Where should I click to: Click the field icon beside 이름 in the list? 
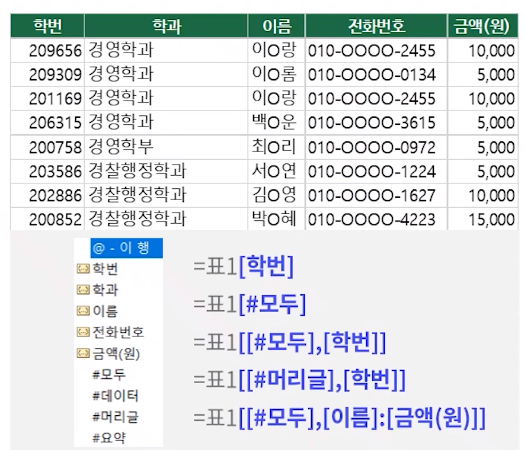pyautogui.click(x=83, y=311)
